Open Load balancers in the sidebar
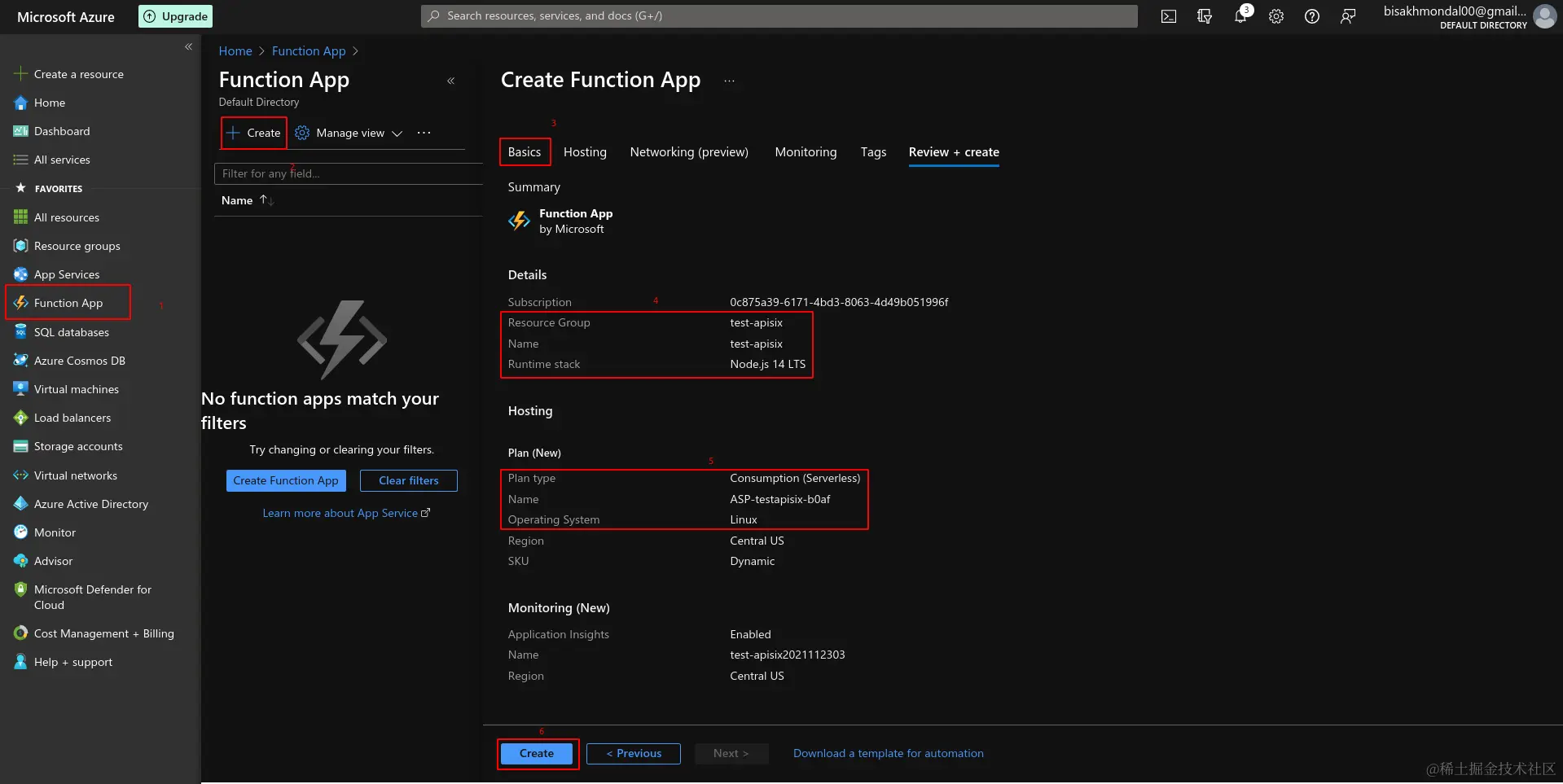 (72, 418)
